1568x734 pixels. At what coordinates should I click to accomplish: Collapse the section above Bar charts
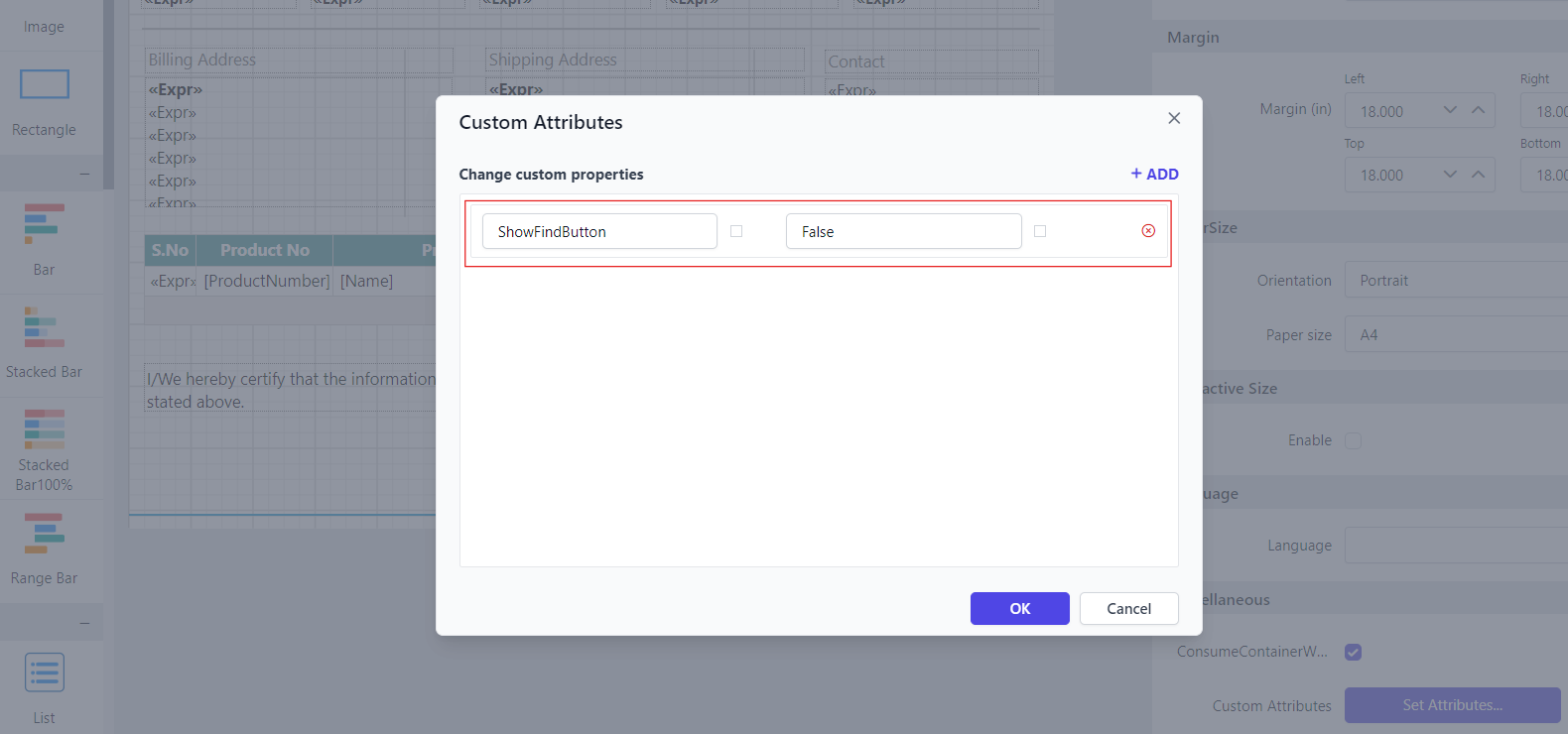coord(84,174)
